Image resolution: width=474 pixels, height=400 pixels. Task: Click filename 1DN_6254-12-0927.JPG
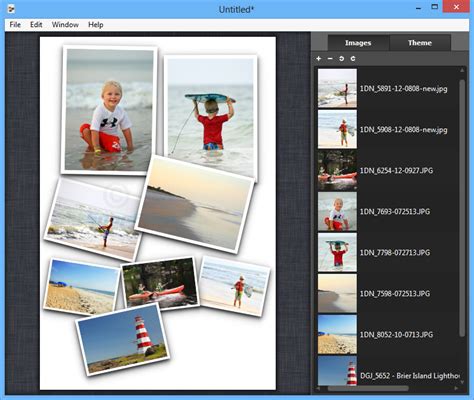396,171
